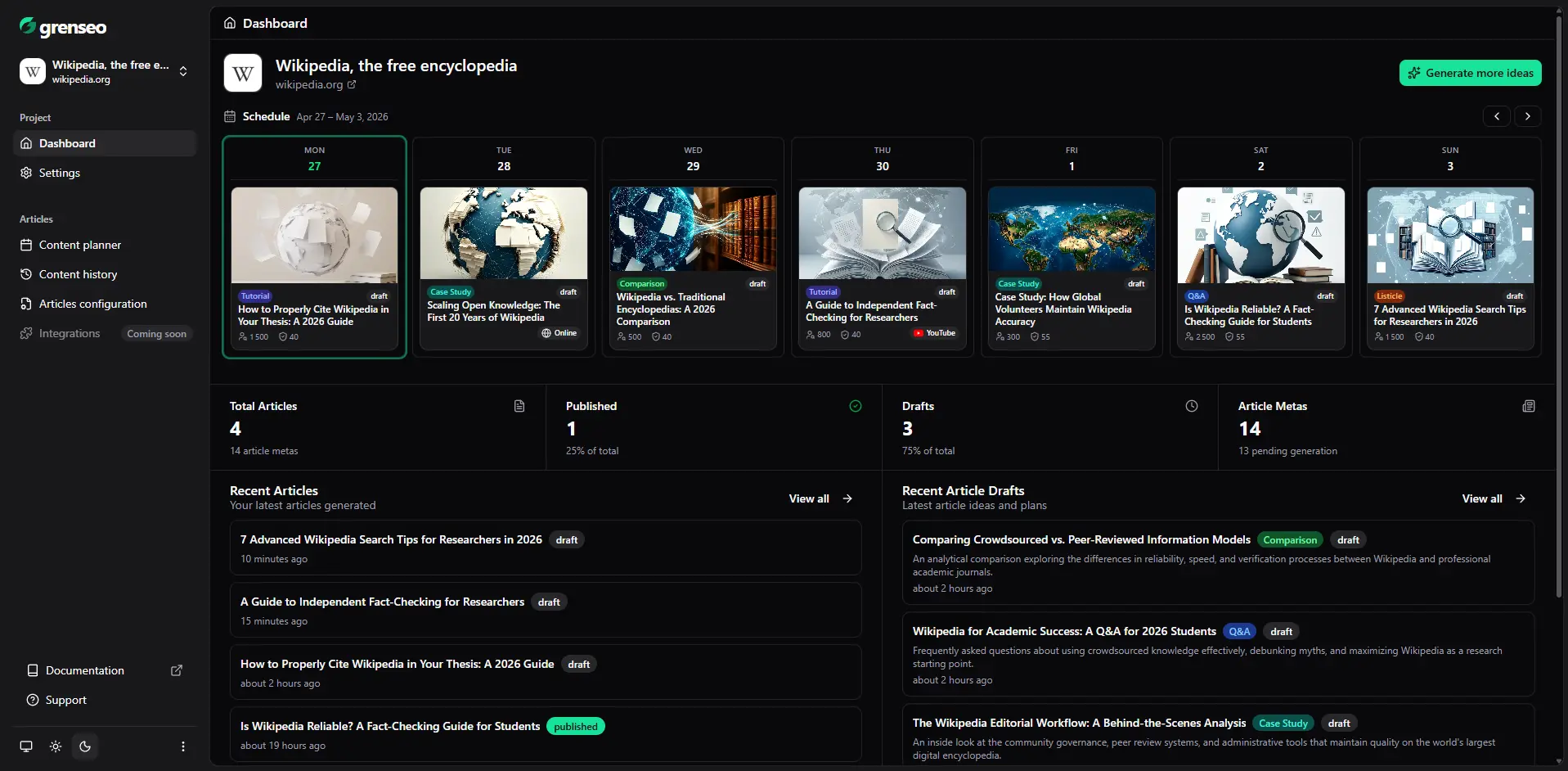Image resolution: width=1568 pixels, height=771 pixels.
Task: Open Sunday's 7 Advanced Search Tips card title
Action: point(1449,315)
